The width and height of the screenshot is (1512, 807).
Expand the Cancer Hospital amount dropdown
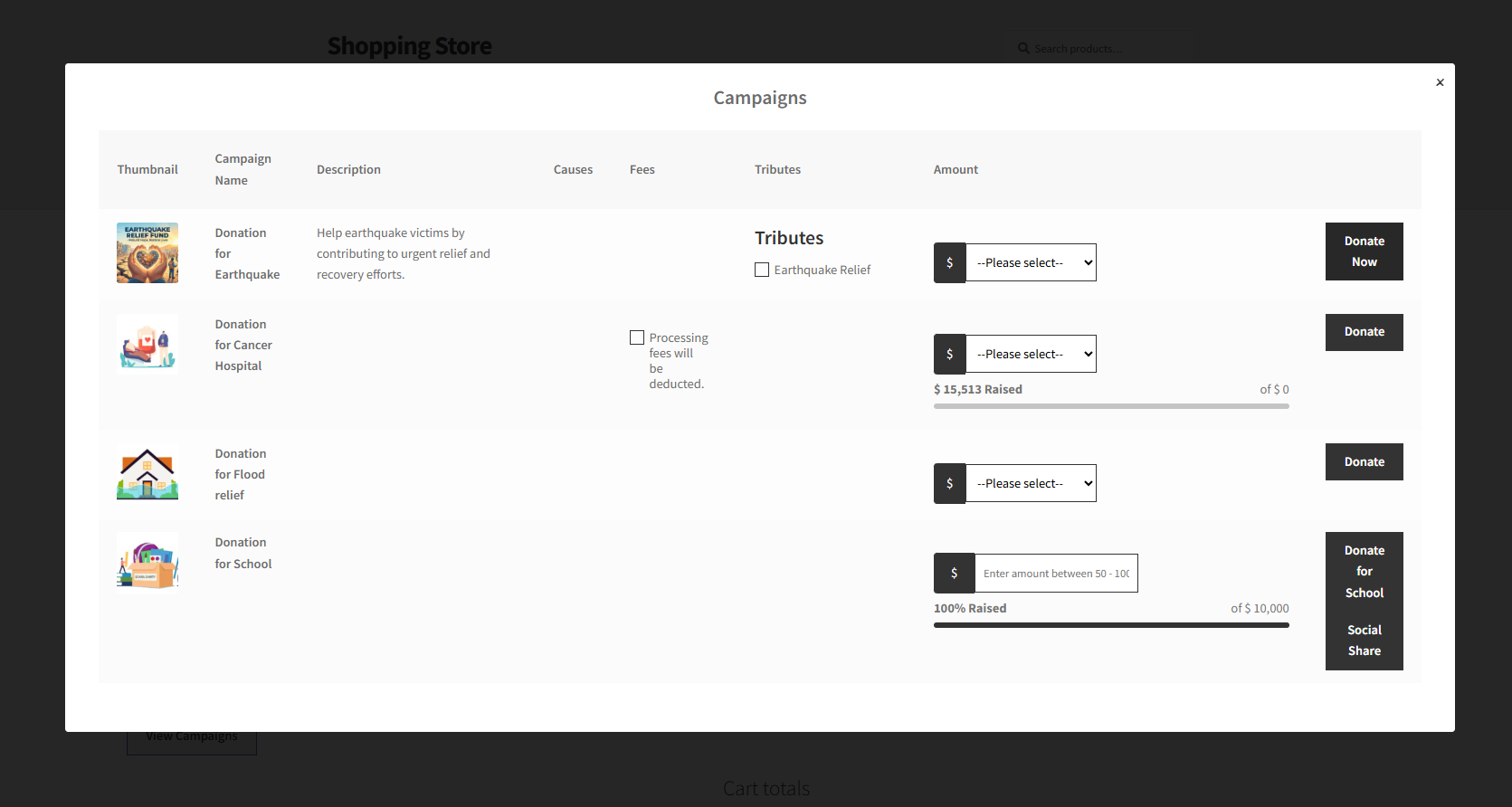(1032, 355)
